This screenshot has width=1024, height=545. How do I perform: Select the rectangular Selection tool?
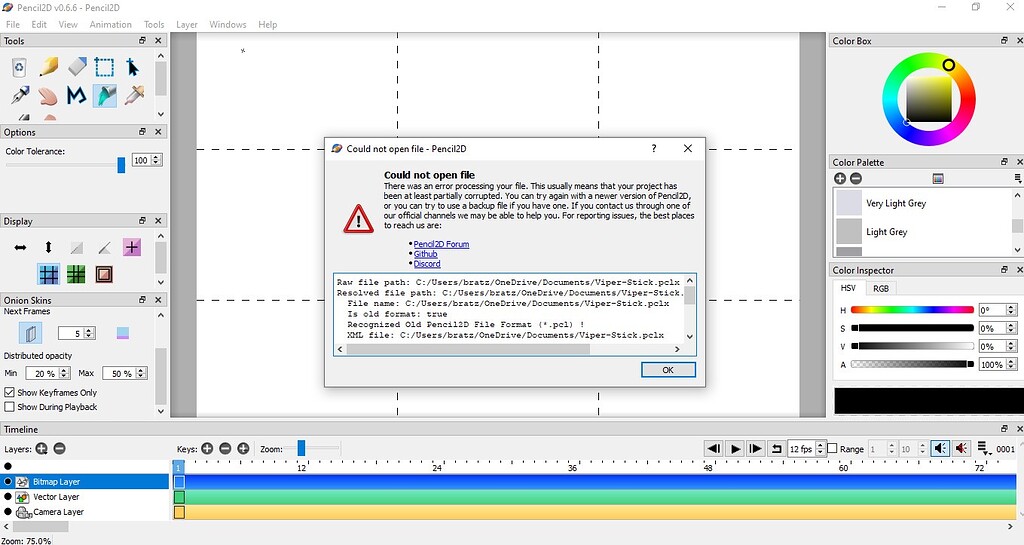click(104, 67)
